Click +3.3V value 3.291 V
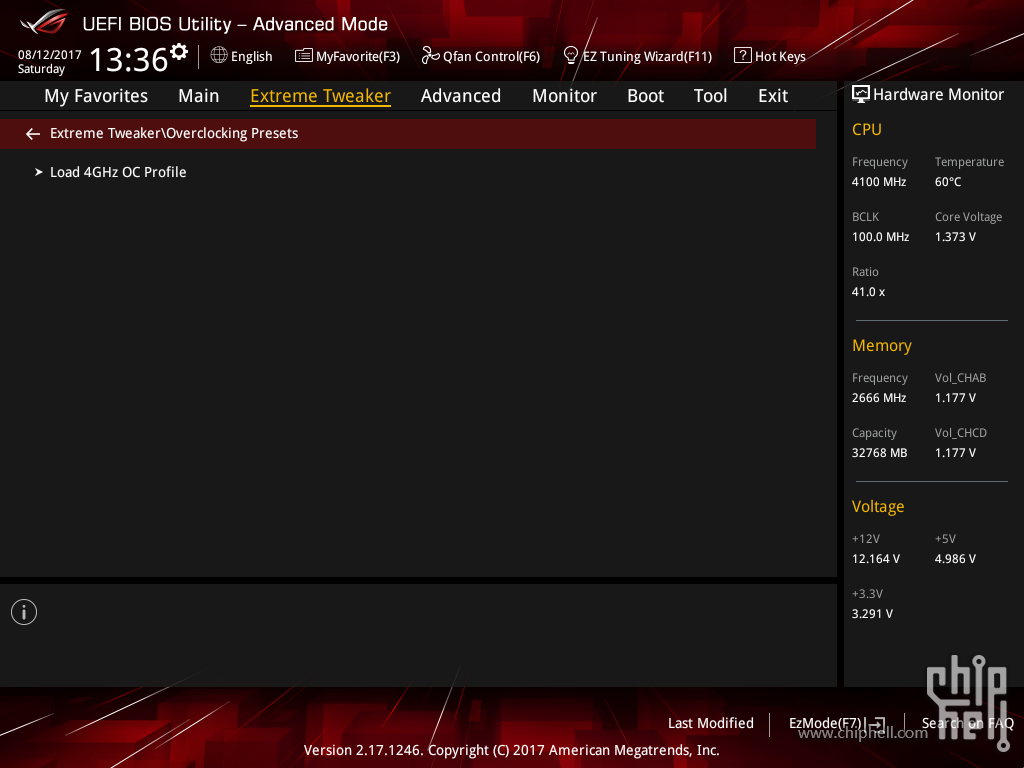1024x768 pixels. click(872, 614)
